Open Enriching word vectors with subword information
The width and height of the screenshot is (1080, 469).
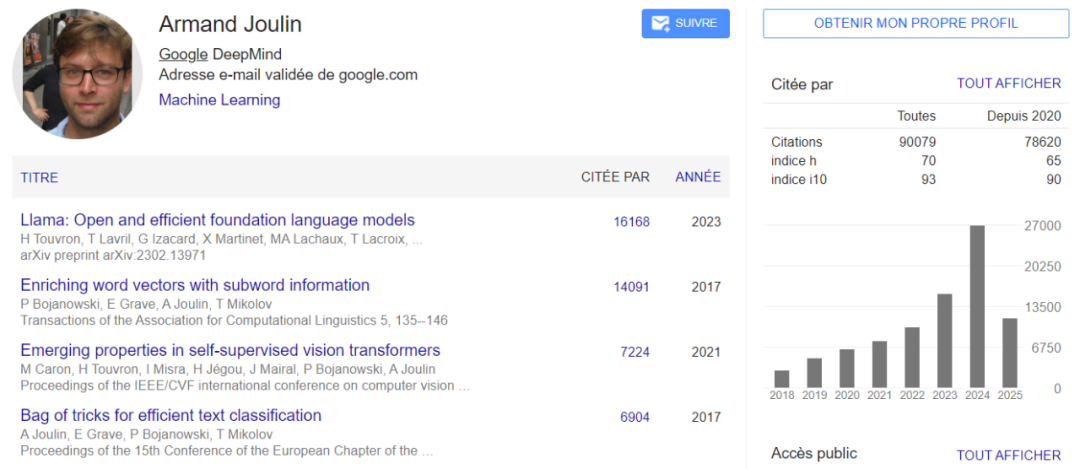point(195,285)
